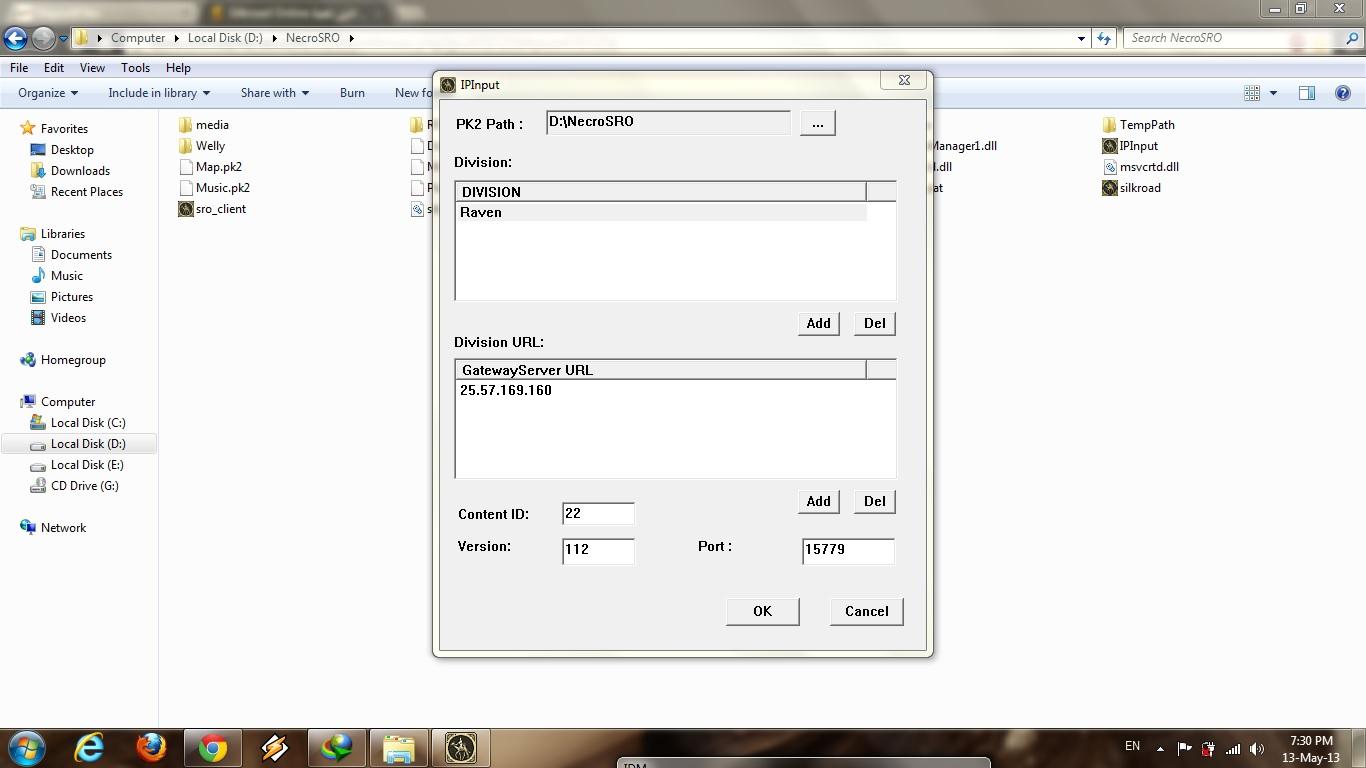
Task: Open the View menu
Action: pyautogui.click(x=92, y=68)
